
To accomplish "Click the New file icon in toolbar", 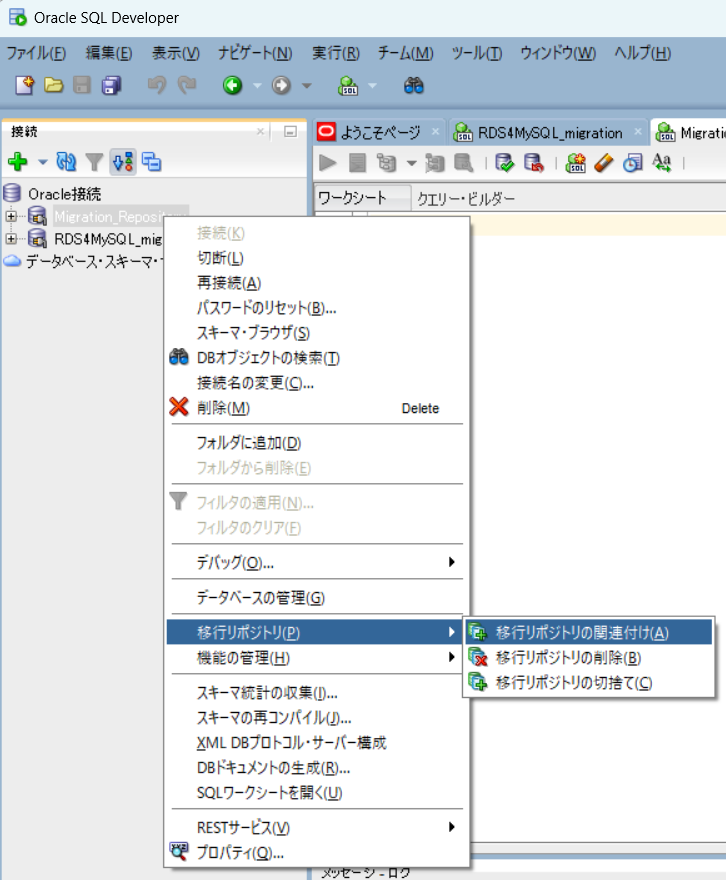I will pyautogui.click(x=24, y=85).
